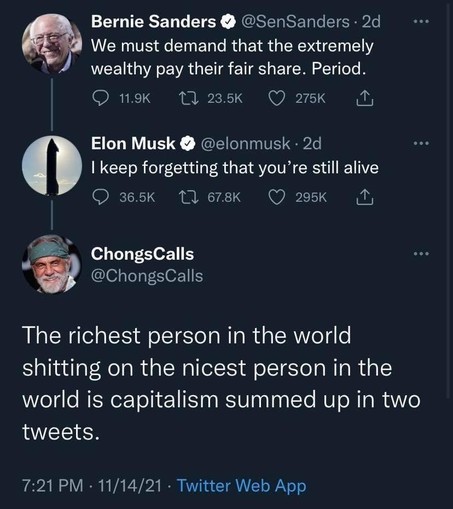
Task: Retweet Elon Musk's tweet
Action: [x=189, y=197]
